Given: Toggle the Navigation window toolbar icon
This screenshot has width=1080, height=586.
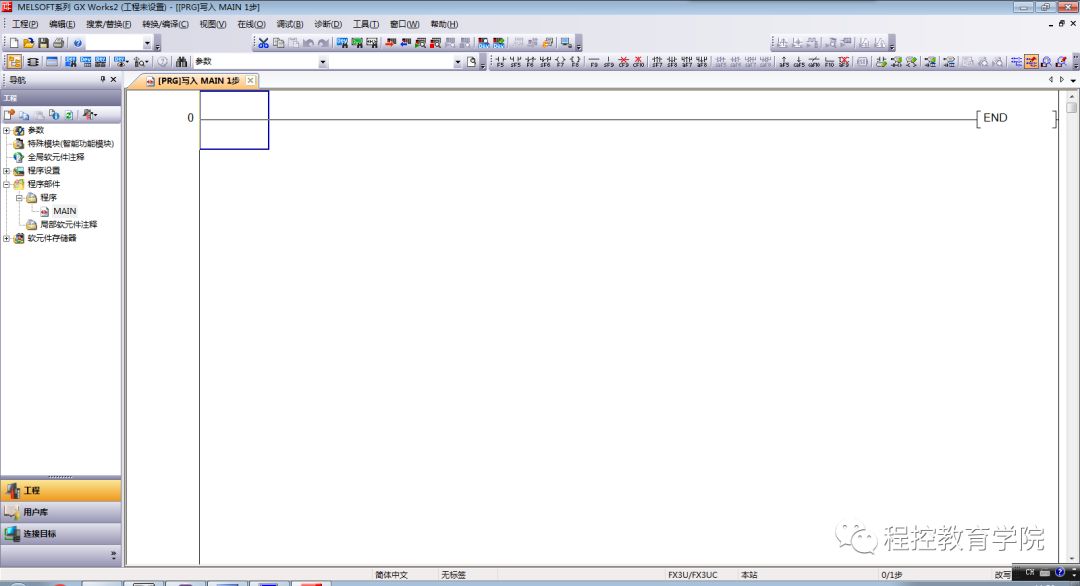Looking at the screenshot, I should [14, 62].
